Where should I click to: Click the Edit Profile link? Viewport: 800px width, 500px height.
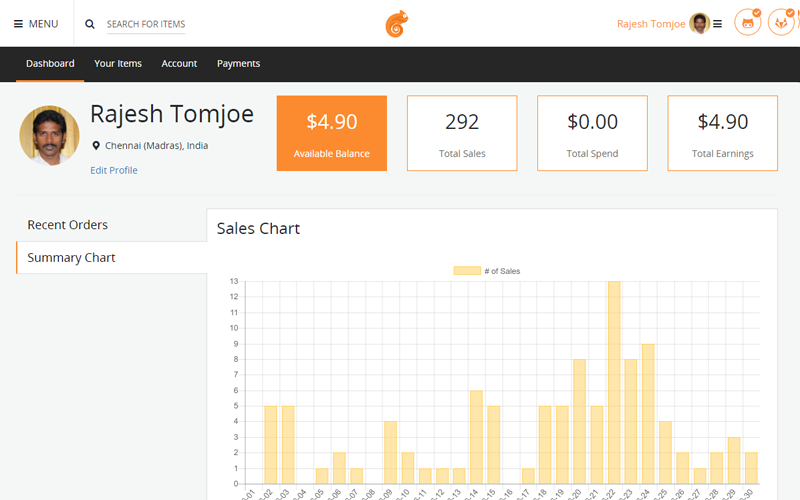click(114, 170)
